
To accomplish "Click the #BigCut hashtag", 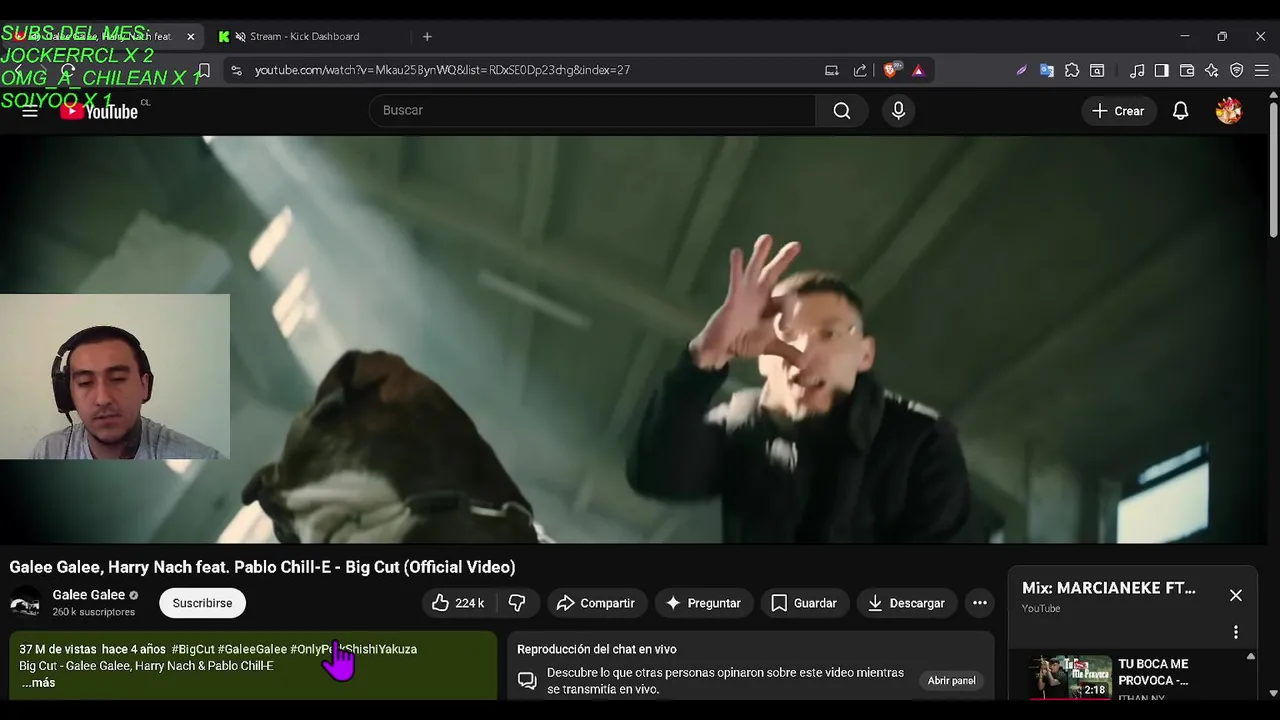I will click(x=193, y=649).
